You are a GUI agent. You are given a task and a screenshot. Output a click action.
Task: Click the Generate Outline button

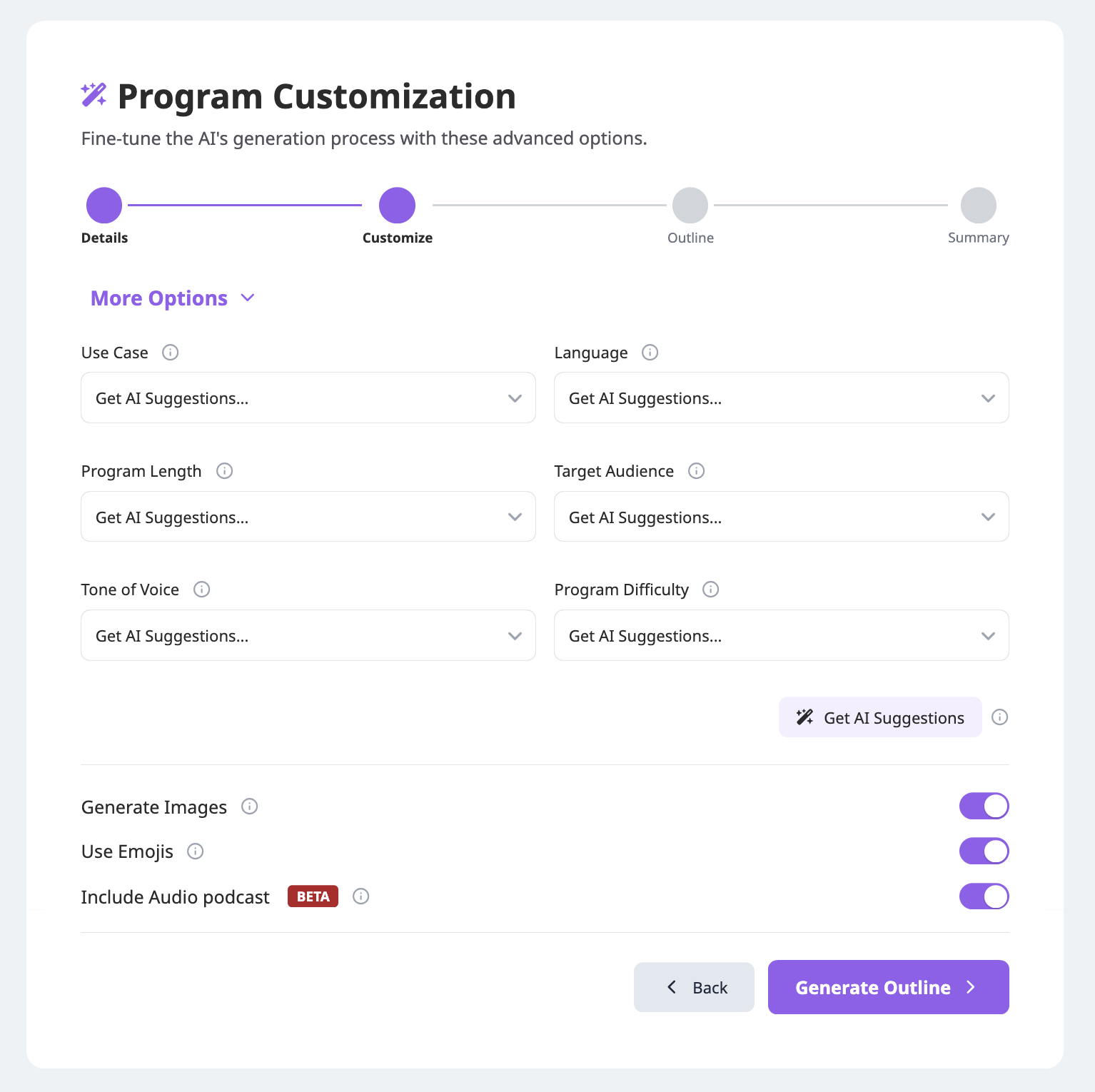888,987
